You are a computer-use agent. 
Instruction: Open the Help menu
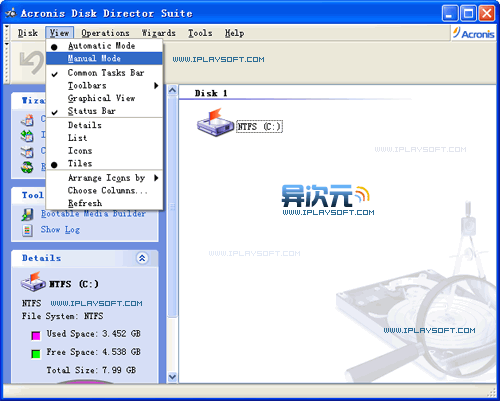point(234,33)
